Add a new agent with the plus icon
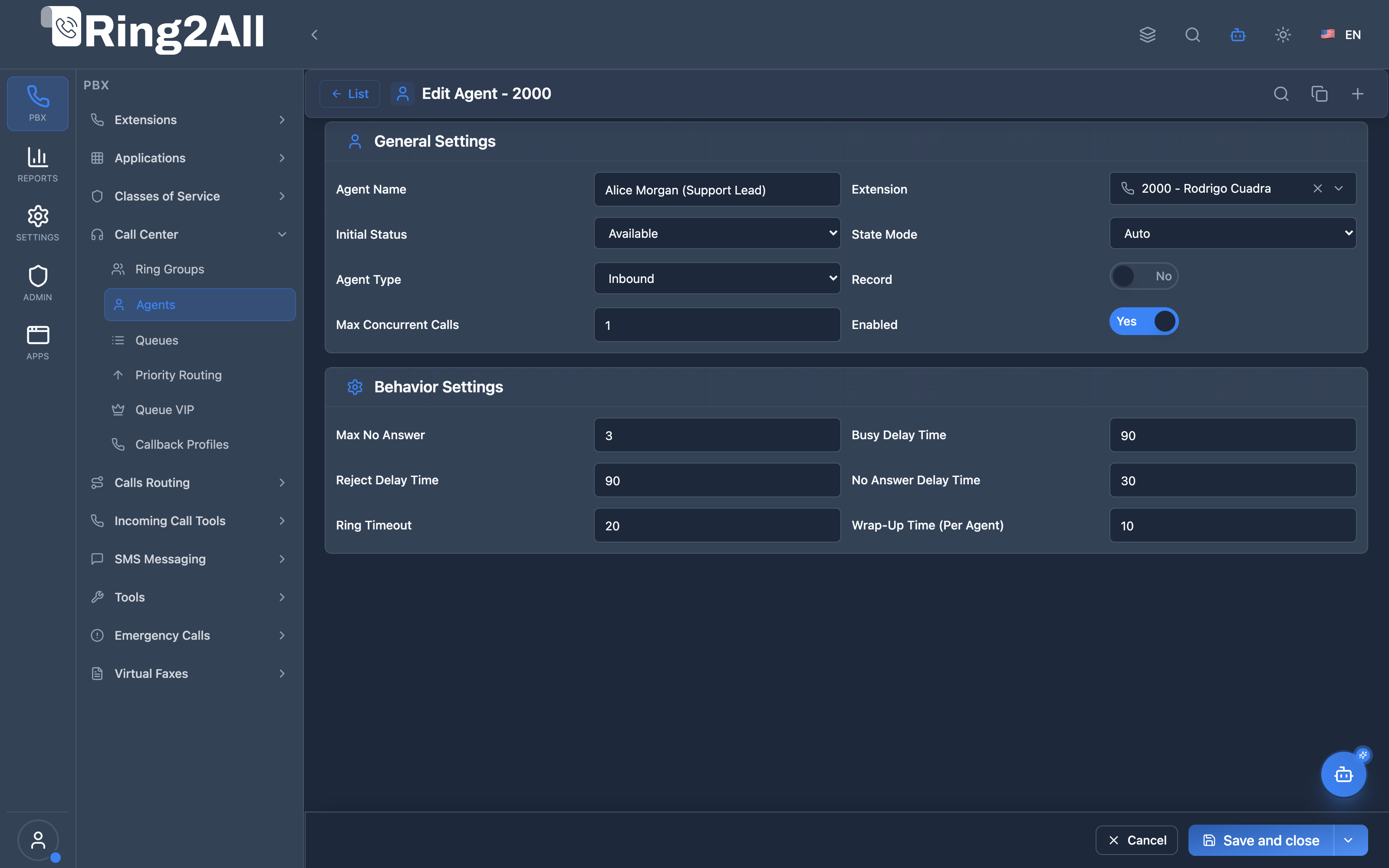Screen dimensions: 1389x868 [1357, 94]
